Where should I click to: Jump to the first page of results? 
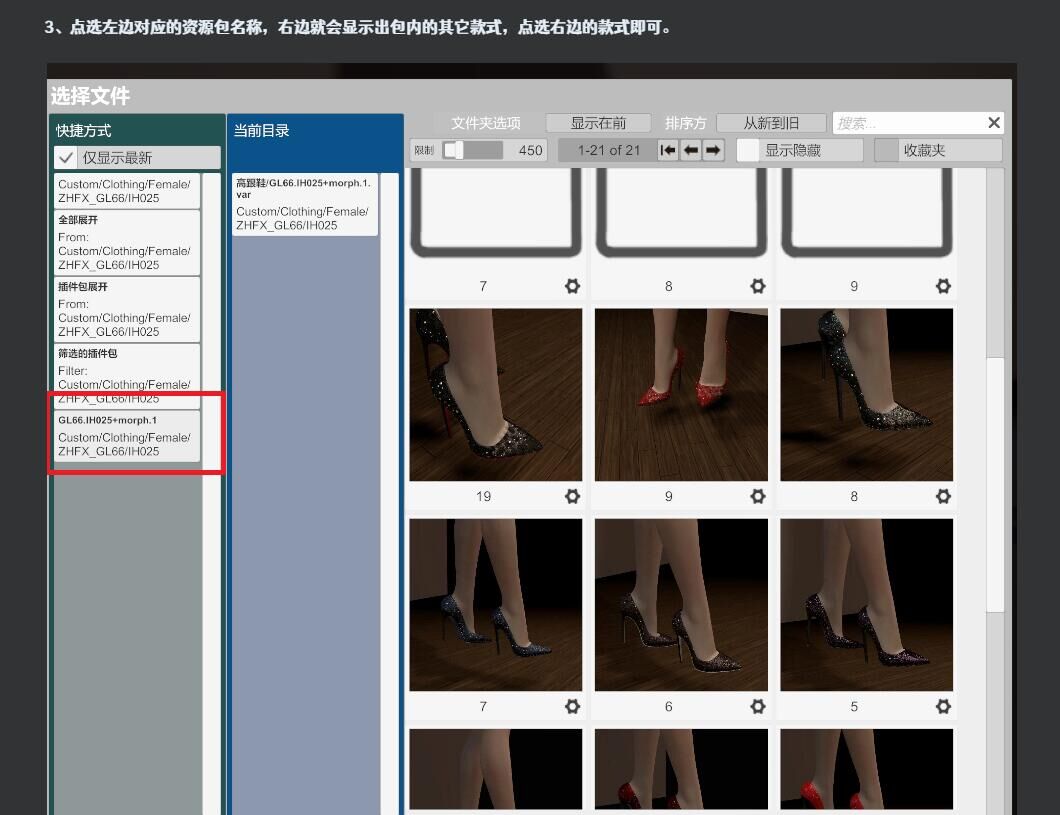pos(668,150)
